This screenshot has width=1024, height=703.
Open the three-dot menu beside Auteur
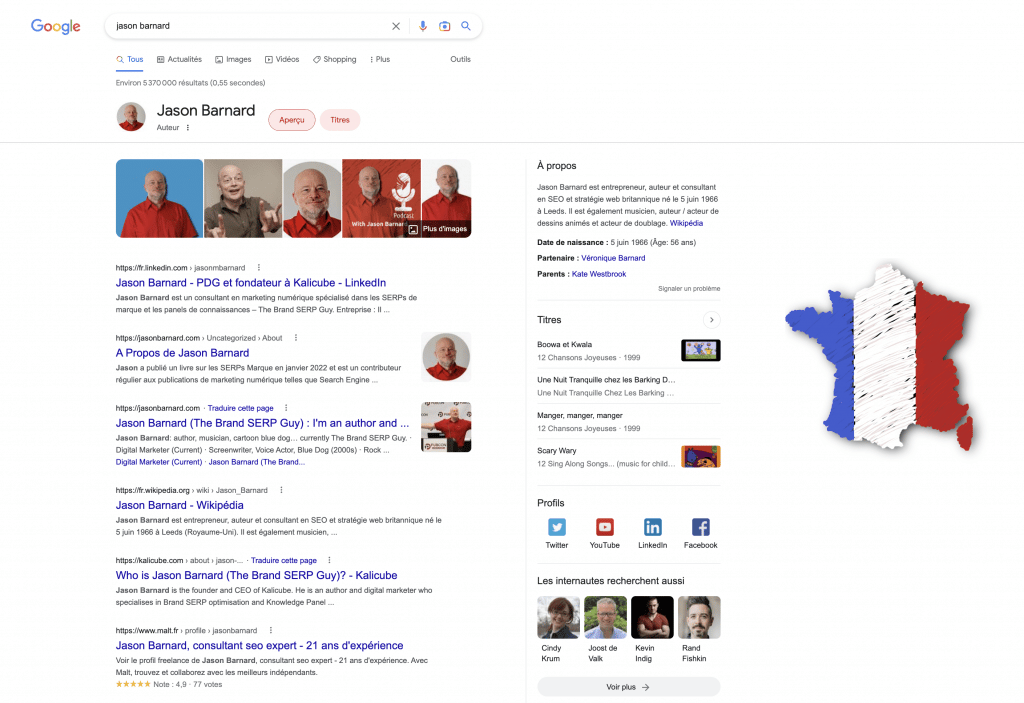[x=187, y=128]
